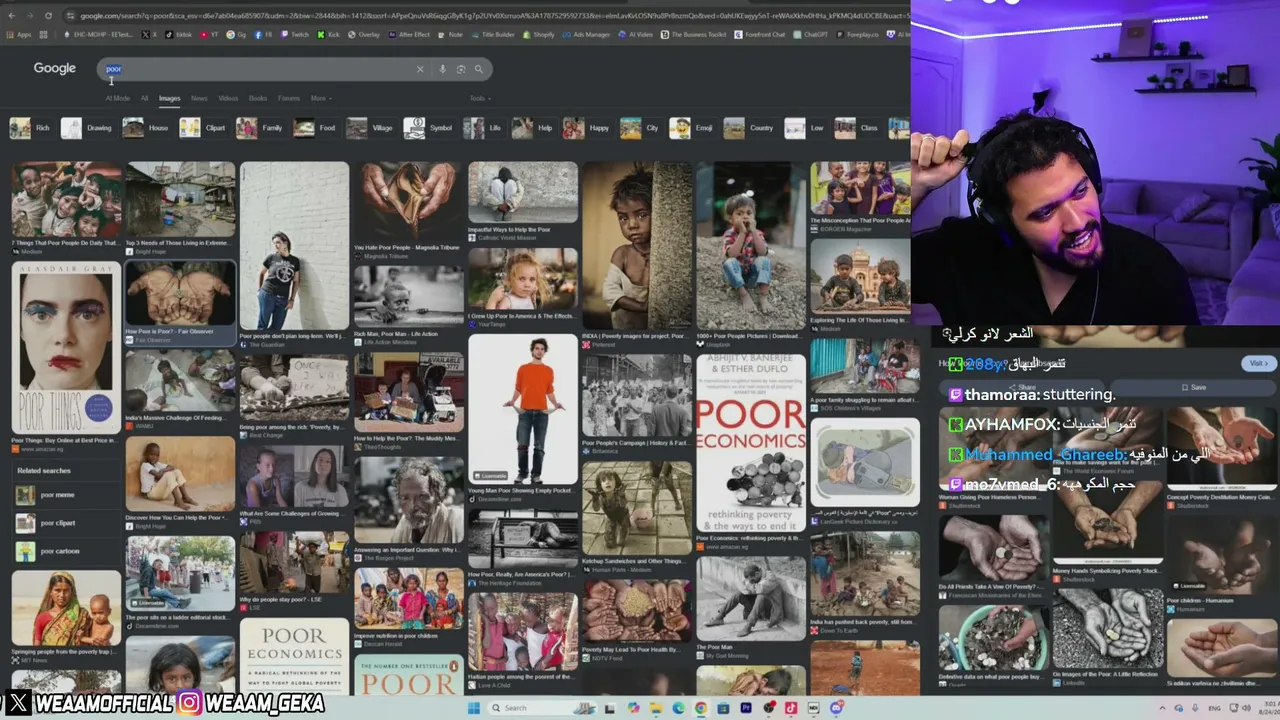Click the magnifier search submit icon

479,69
